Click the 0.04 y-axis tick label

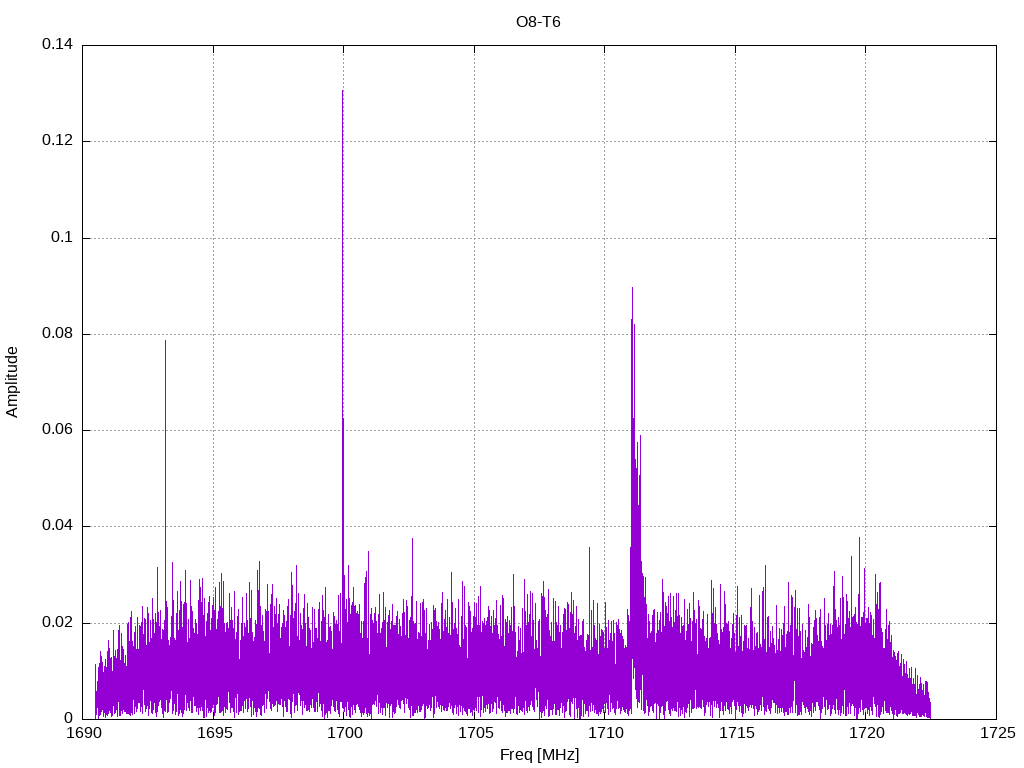tap(57, 526)
